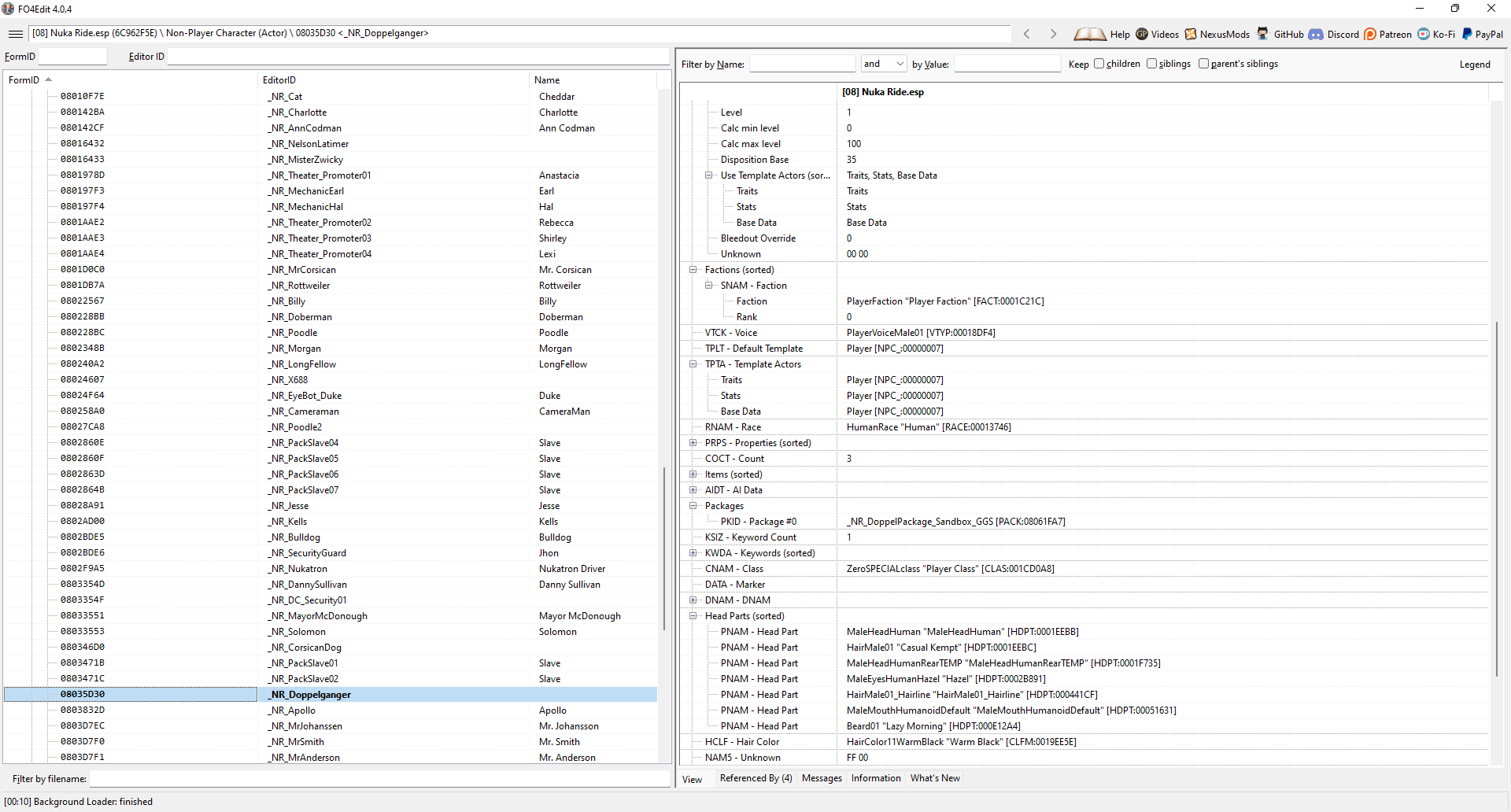Image resolution: width=1511 pixels, height=812 pixels.
Task: Switch to the View tab
Action: tap(693, 779)
